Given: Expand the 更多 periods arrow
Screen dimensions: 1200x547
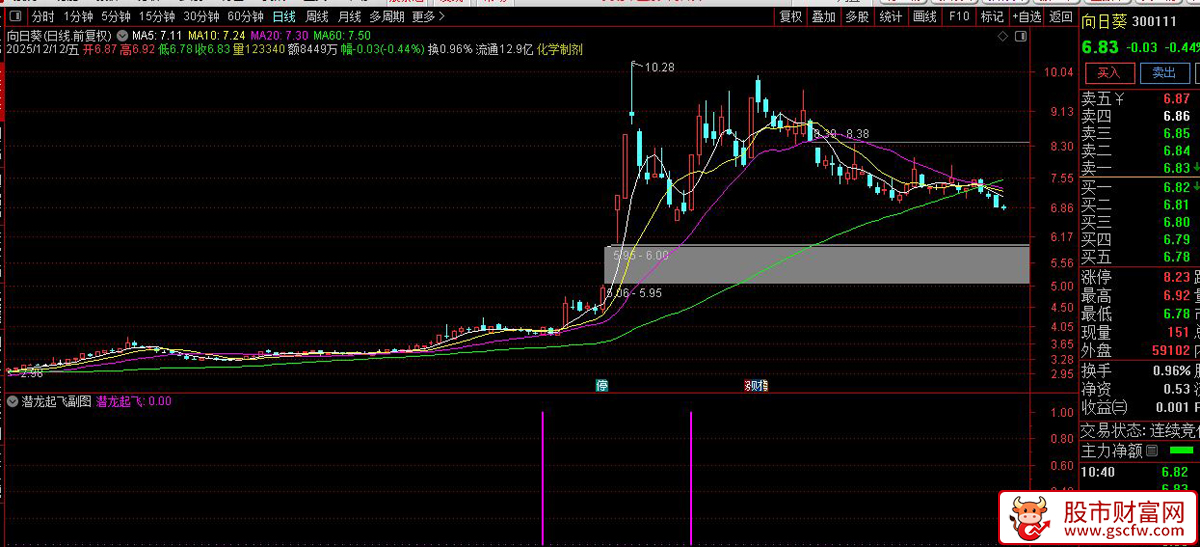Looking at the screenshot, I should pyautogui.click(x=444, y=16).
